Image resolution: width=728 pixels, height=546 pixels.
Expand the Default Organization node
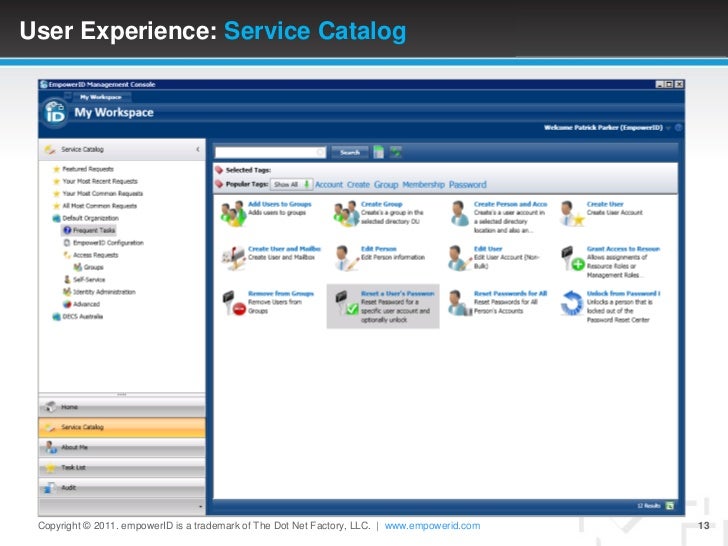pyautogui.click(x=91, y=218)
